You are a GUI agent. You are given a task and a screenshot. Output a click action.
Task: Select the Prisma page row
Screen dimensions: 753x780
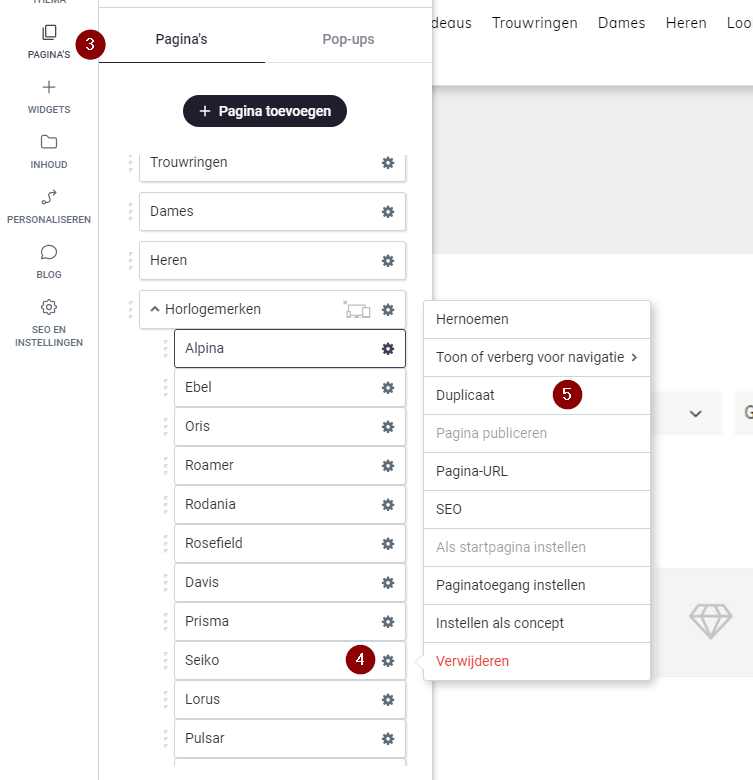pyautogui.click(x=290, y=622)
